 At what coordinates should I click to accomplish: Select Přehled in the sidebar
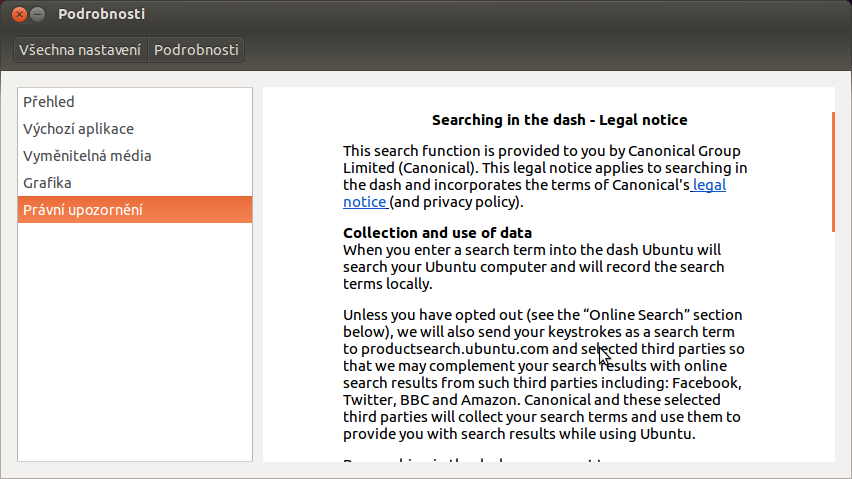135,102
